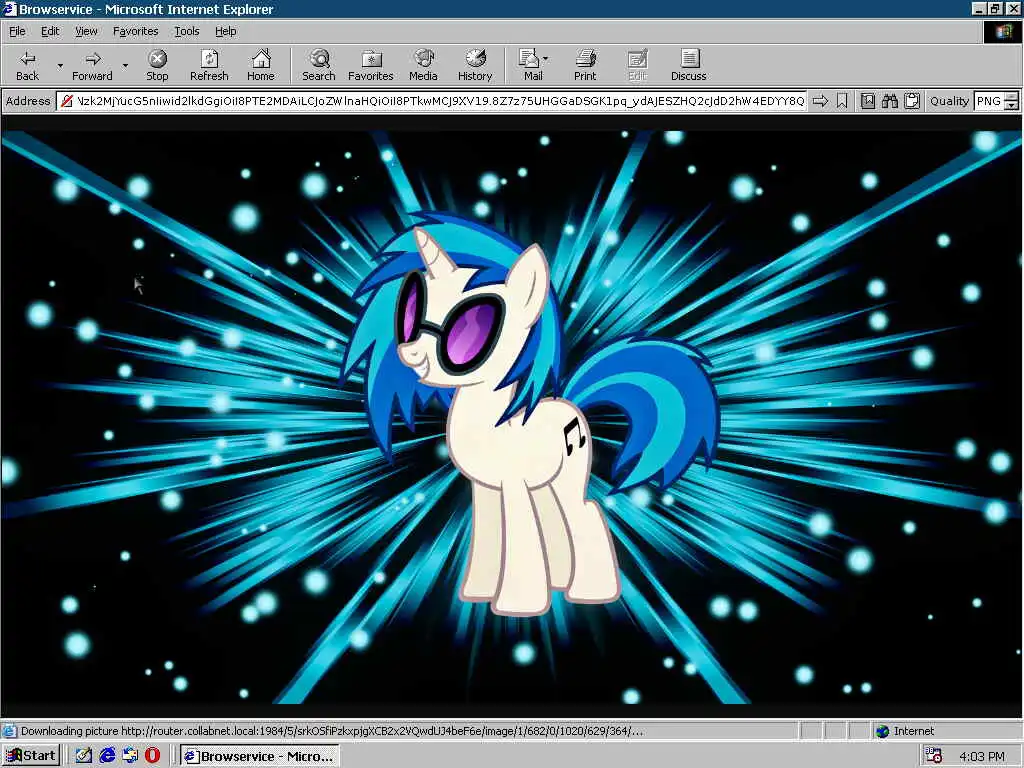Screen dimensions: 1024x768
Task: Click the binoculars find icon
Action: click(x=889, y=101)
